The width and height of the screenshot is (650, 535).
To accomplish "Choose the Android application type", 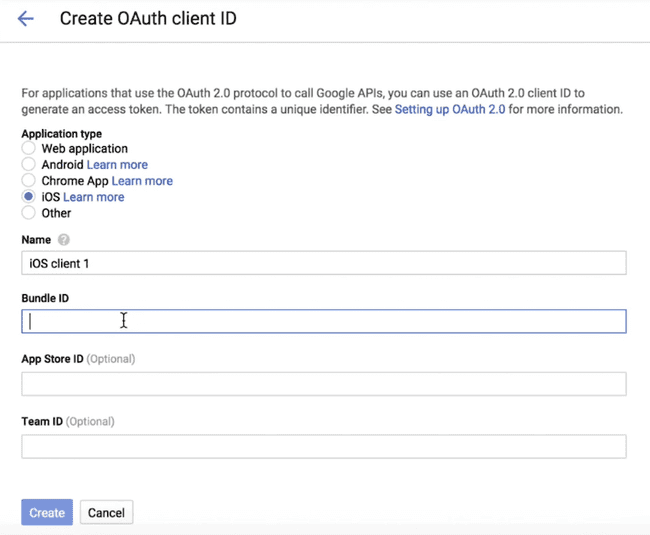I will point(29,164).
